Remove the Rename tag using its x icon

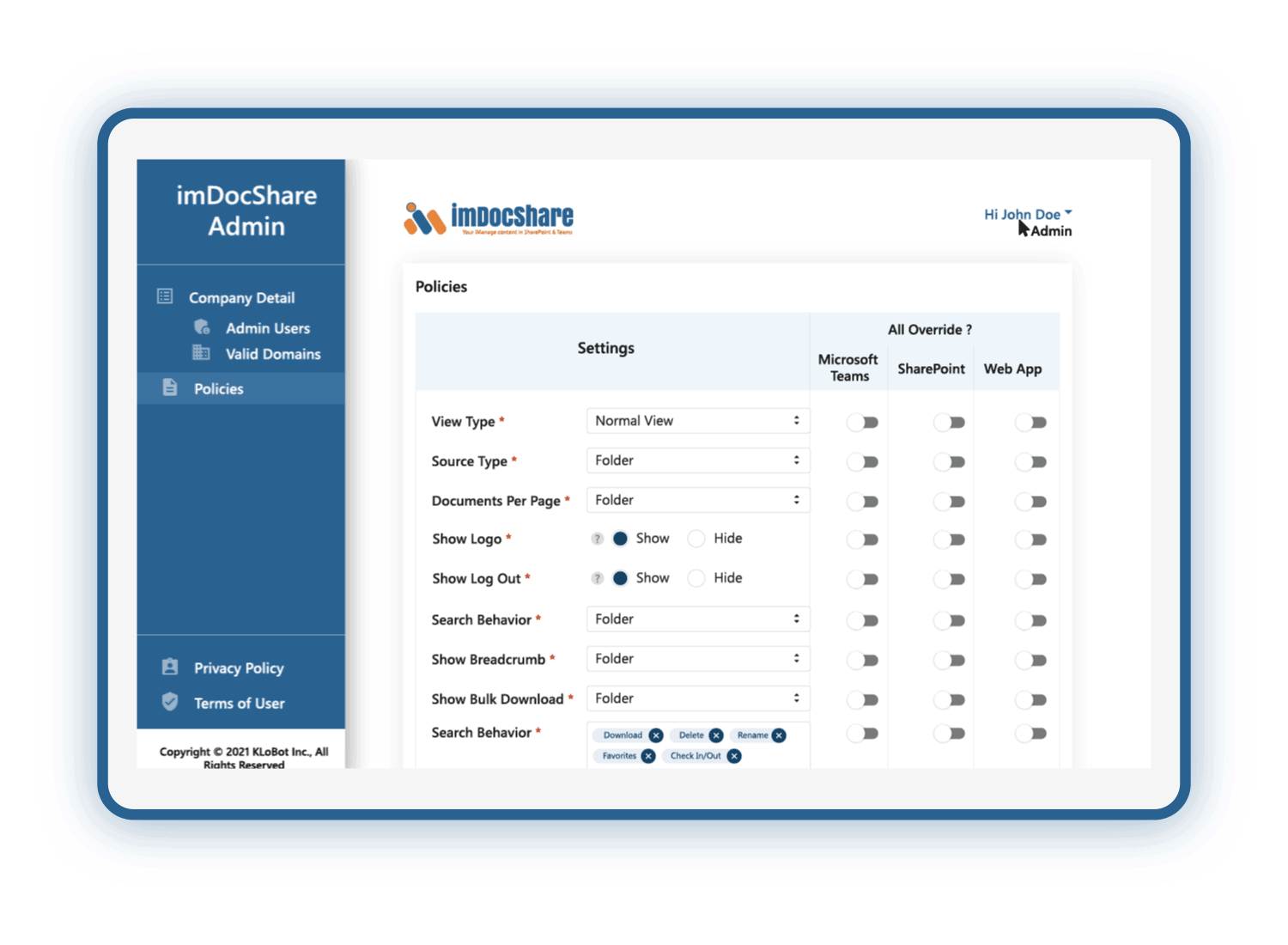[779, 735]
